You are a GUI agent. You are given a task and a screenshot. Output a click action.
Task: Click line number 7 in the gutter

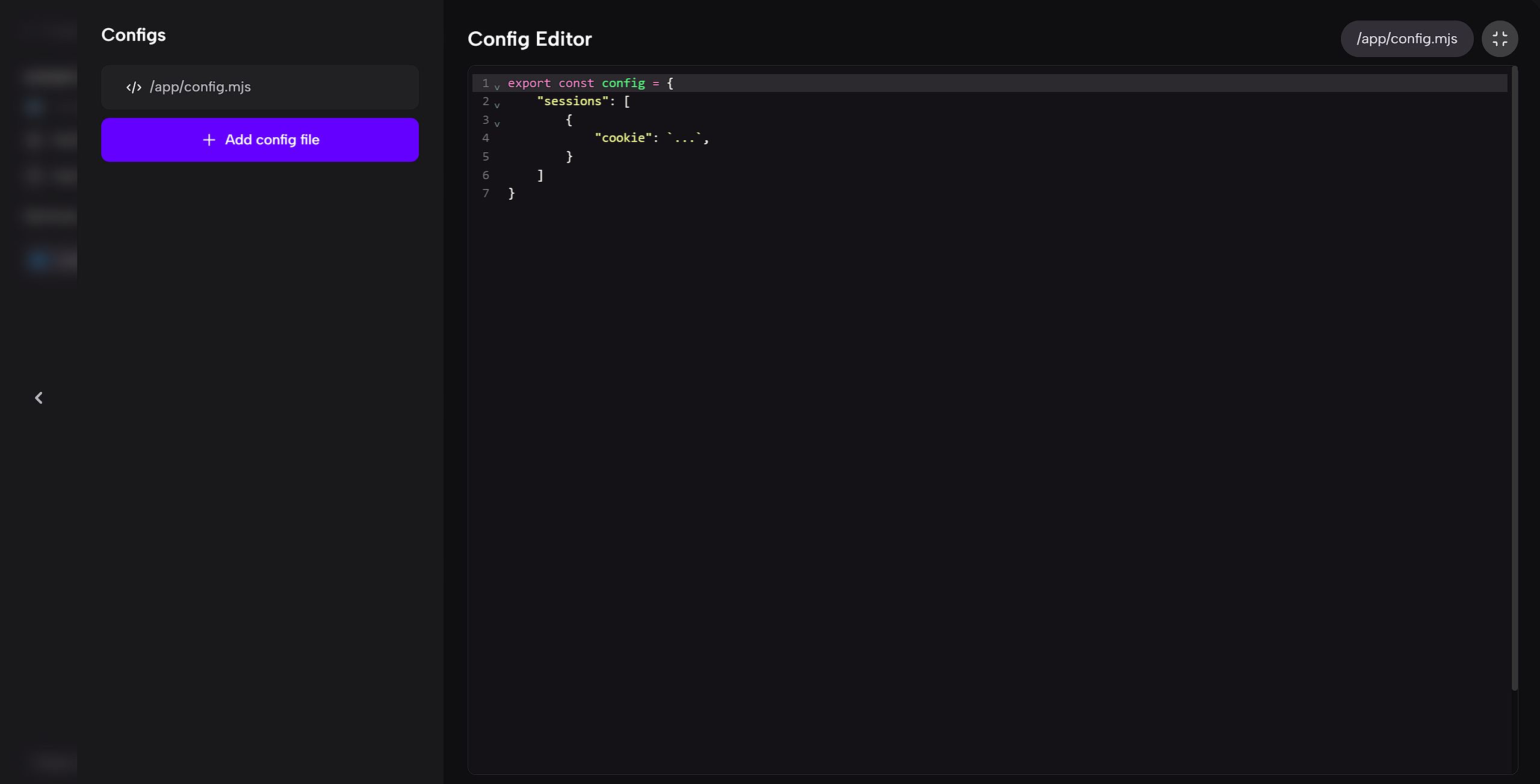coord(486,193)
